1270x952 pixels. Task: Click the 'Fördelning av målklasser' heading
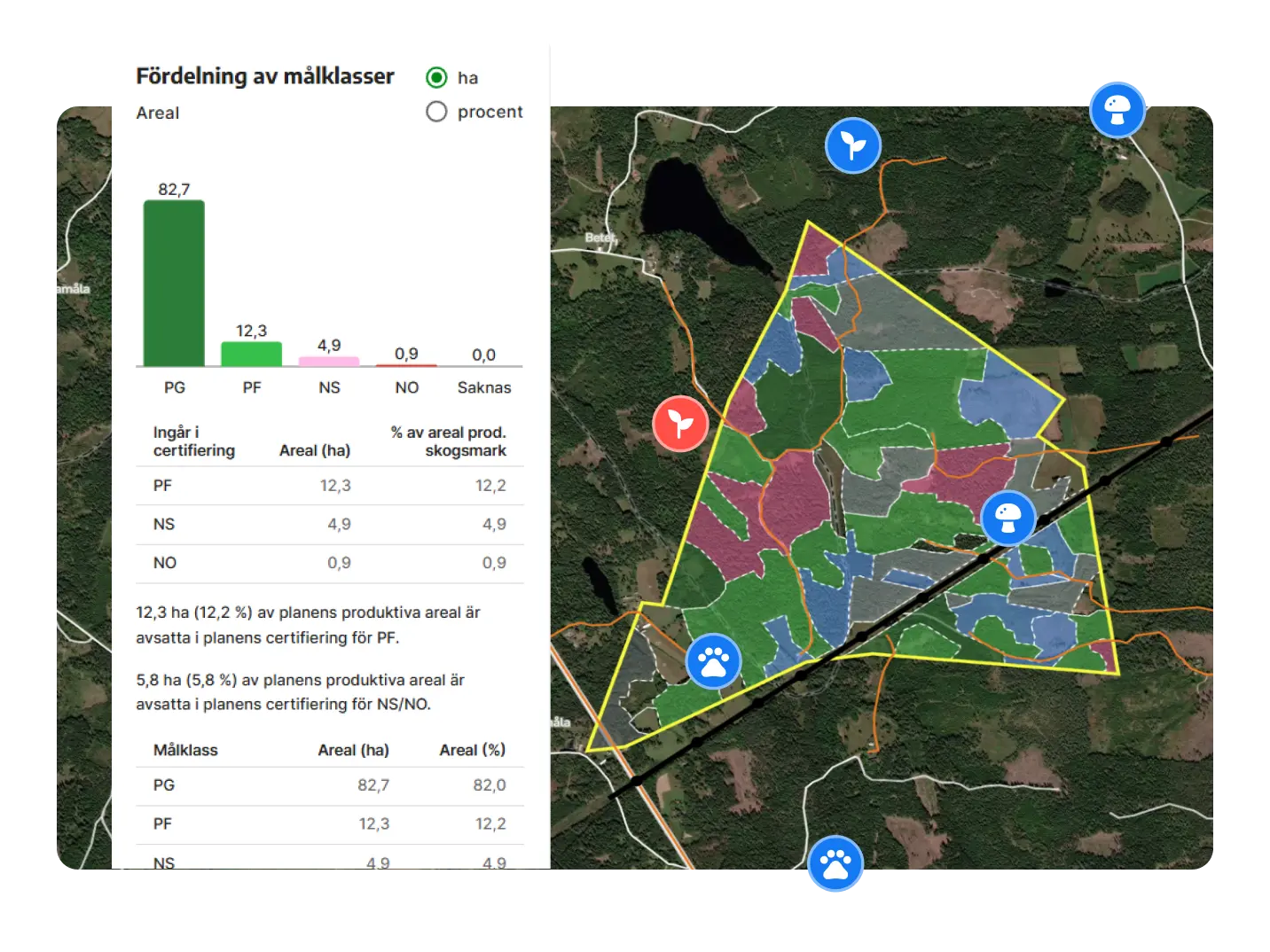point(265,76)
